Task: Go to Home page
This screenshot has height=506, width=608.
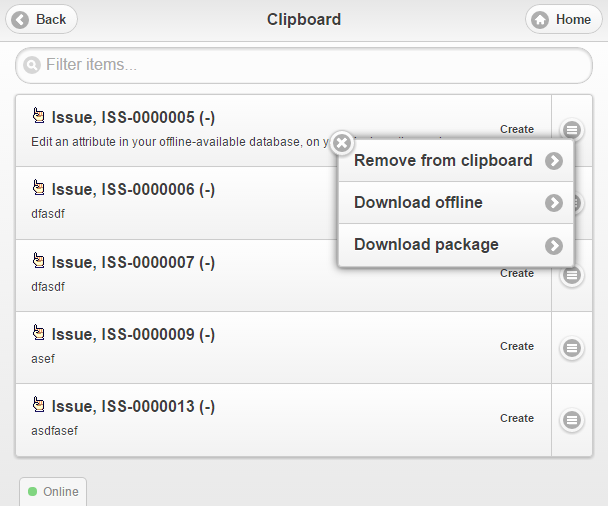Action: coord(566,19)
